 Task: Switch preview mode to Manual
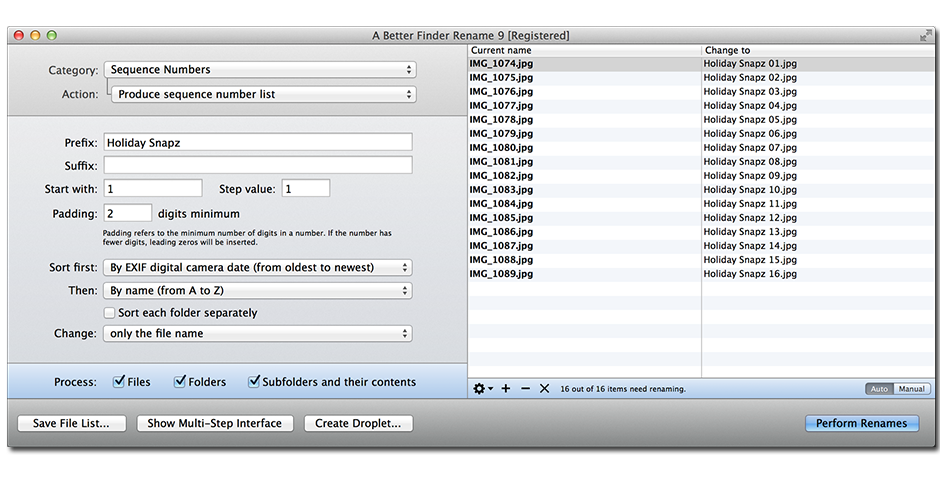point(911,388)
